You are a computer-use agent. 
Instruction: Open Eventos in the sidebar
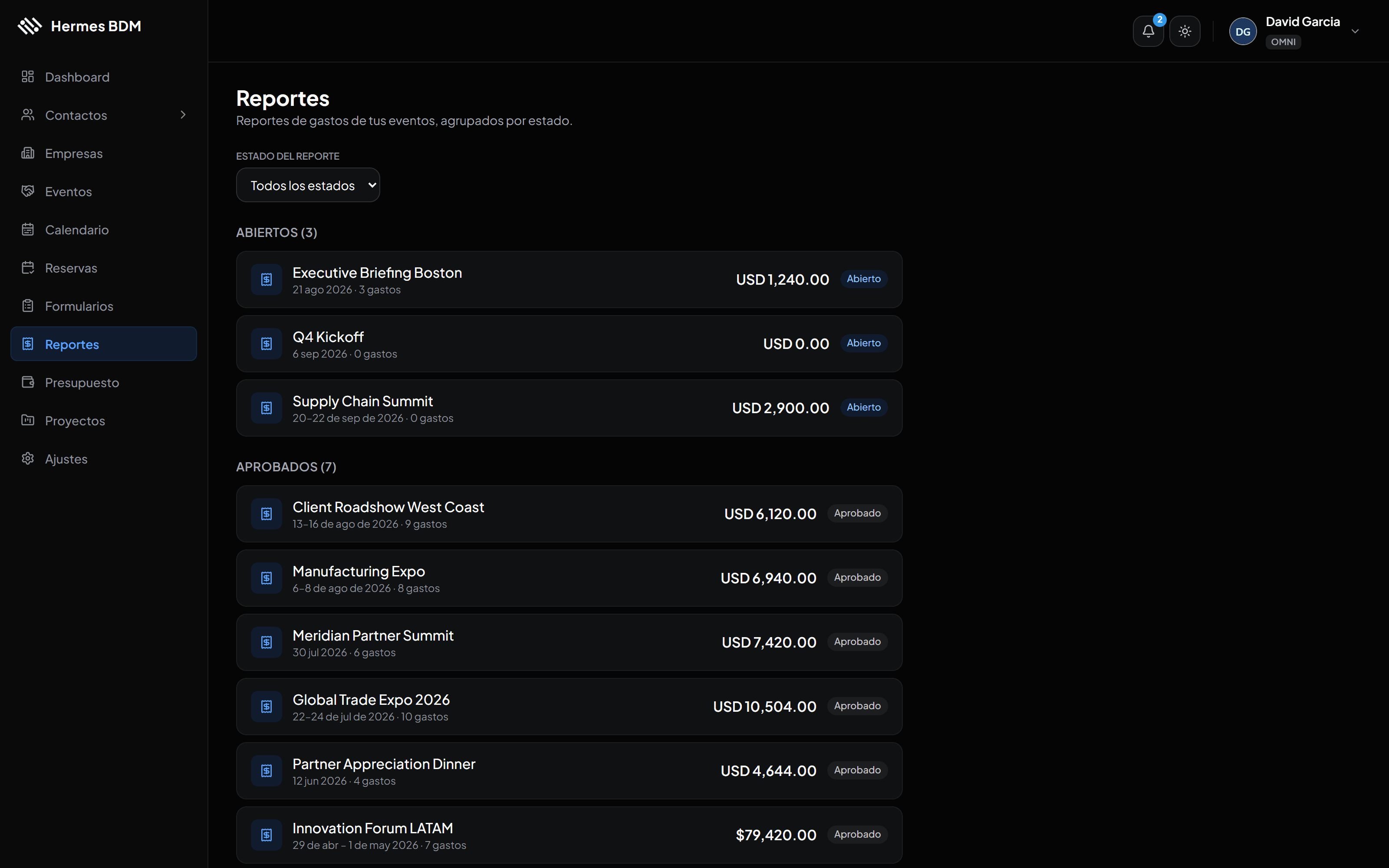click(x=103, y=191)
